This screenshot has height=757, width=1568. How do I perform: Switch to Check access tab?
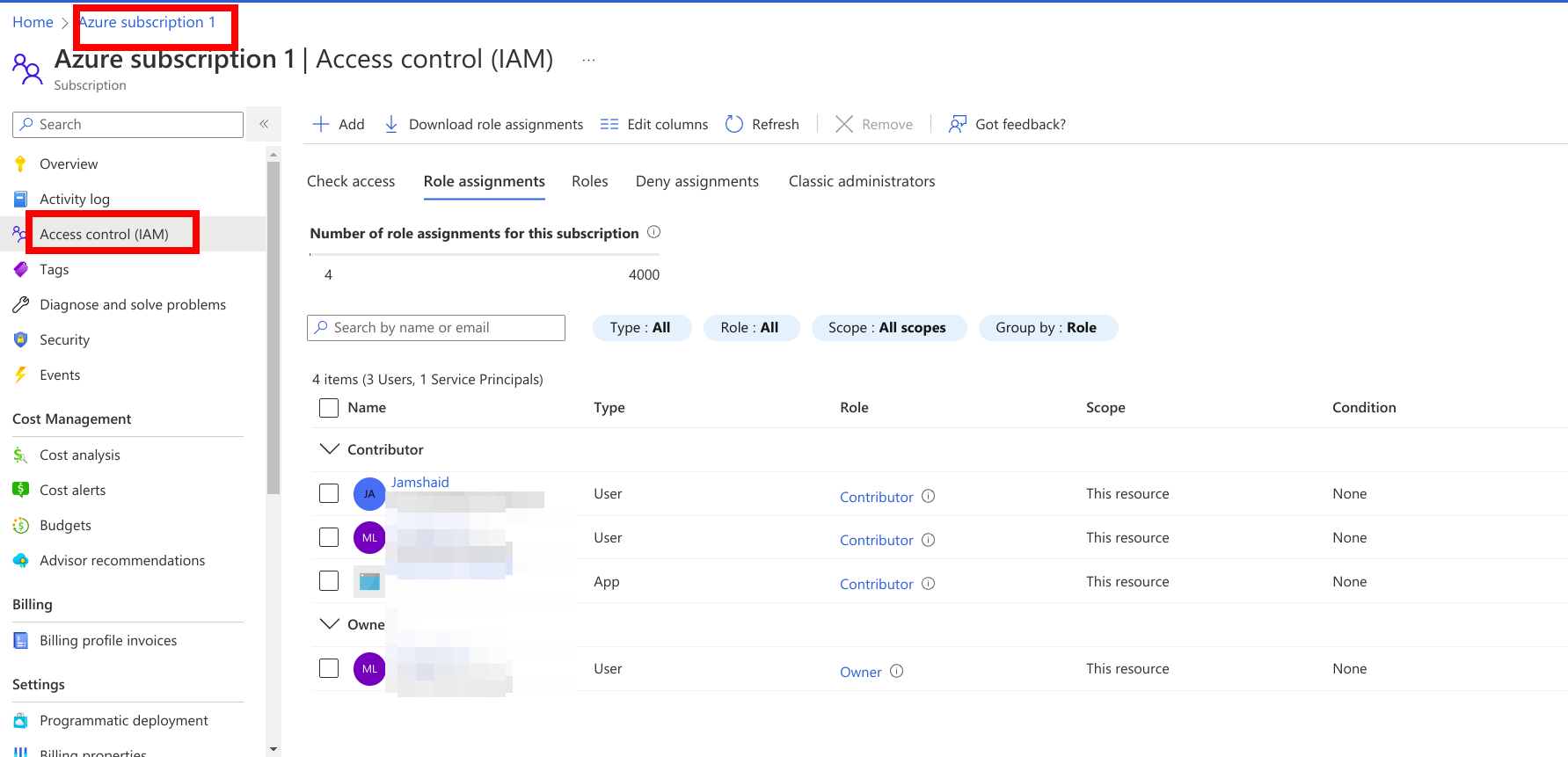point(351,181)
